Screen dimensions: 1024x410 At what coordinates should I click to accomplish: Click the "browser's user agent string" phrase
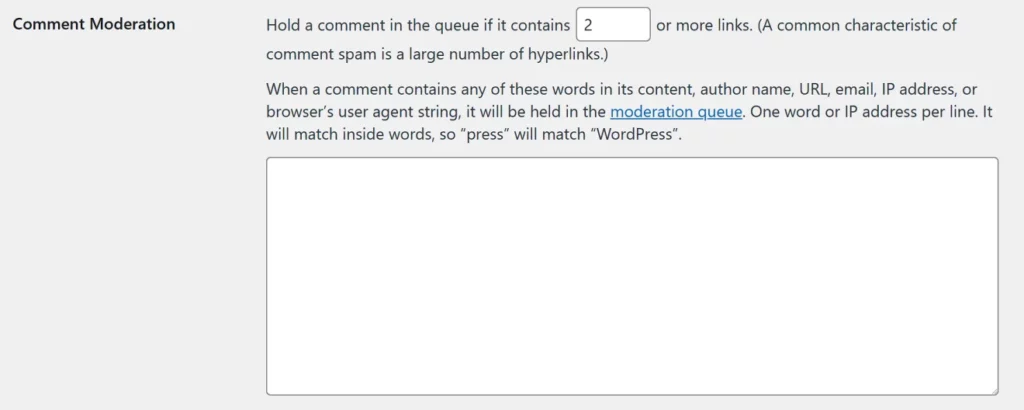362,112
